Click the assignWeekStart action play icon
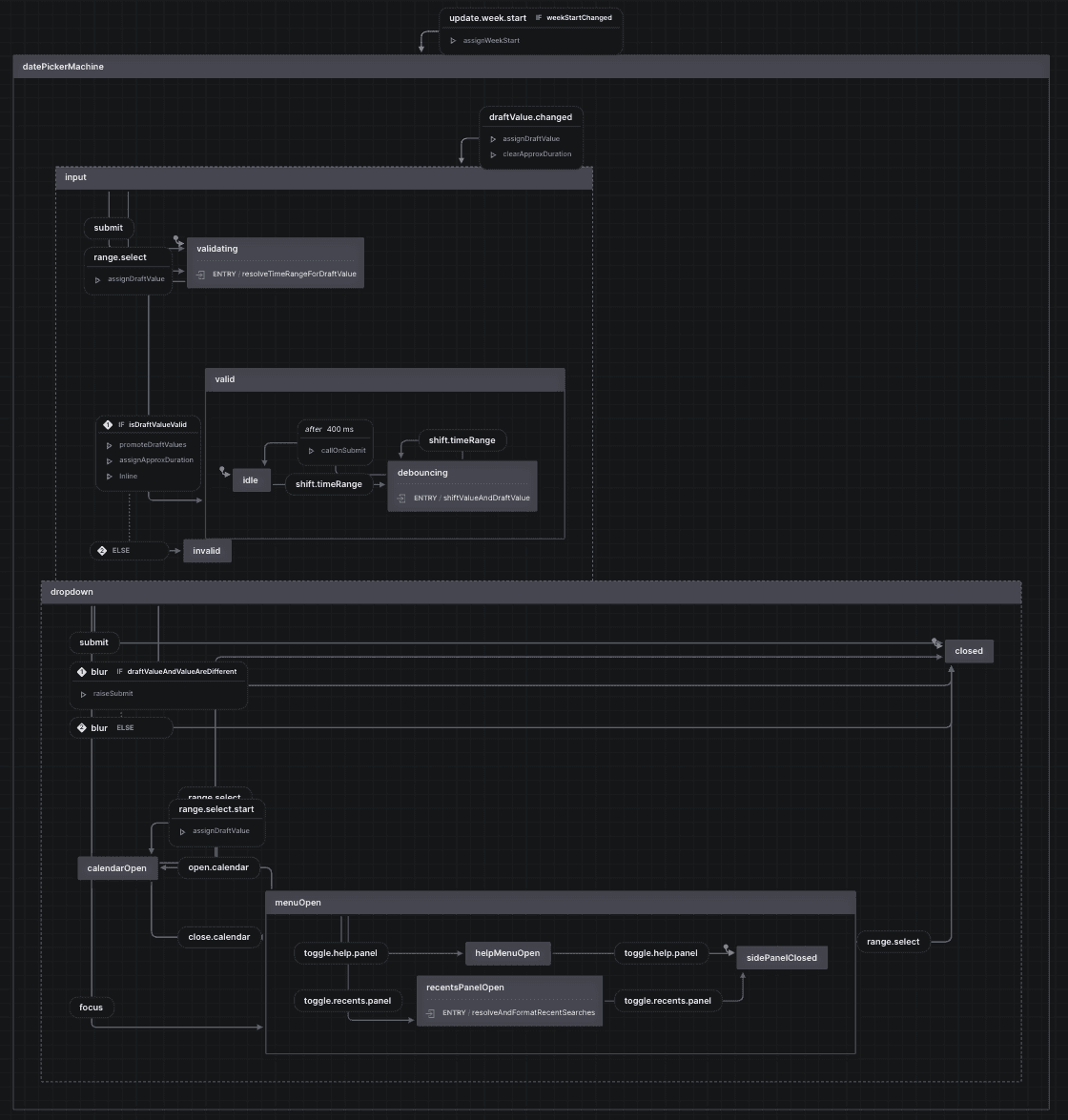 pos(454,40)
